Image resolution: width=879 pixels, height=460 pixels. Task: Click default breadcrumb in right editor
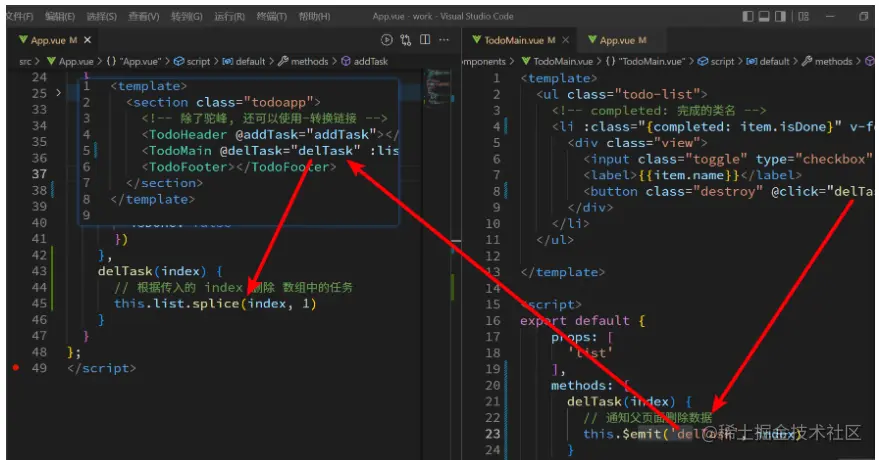click(768, 61)
